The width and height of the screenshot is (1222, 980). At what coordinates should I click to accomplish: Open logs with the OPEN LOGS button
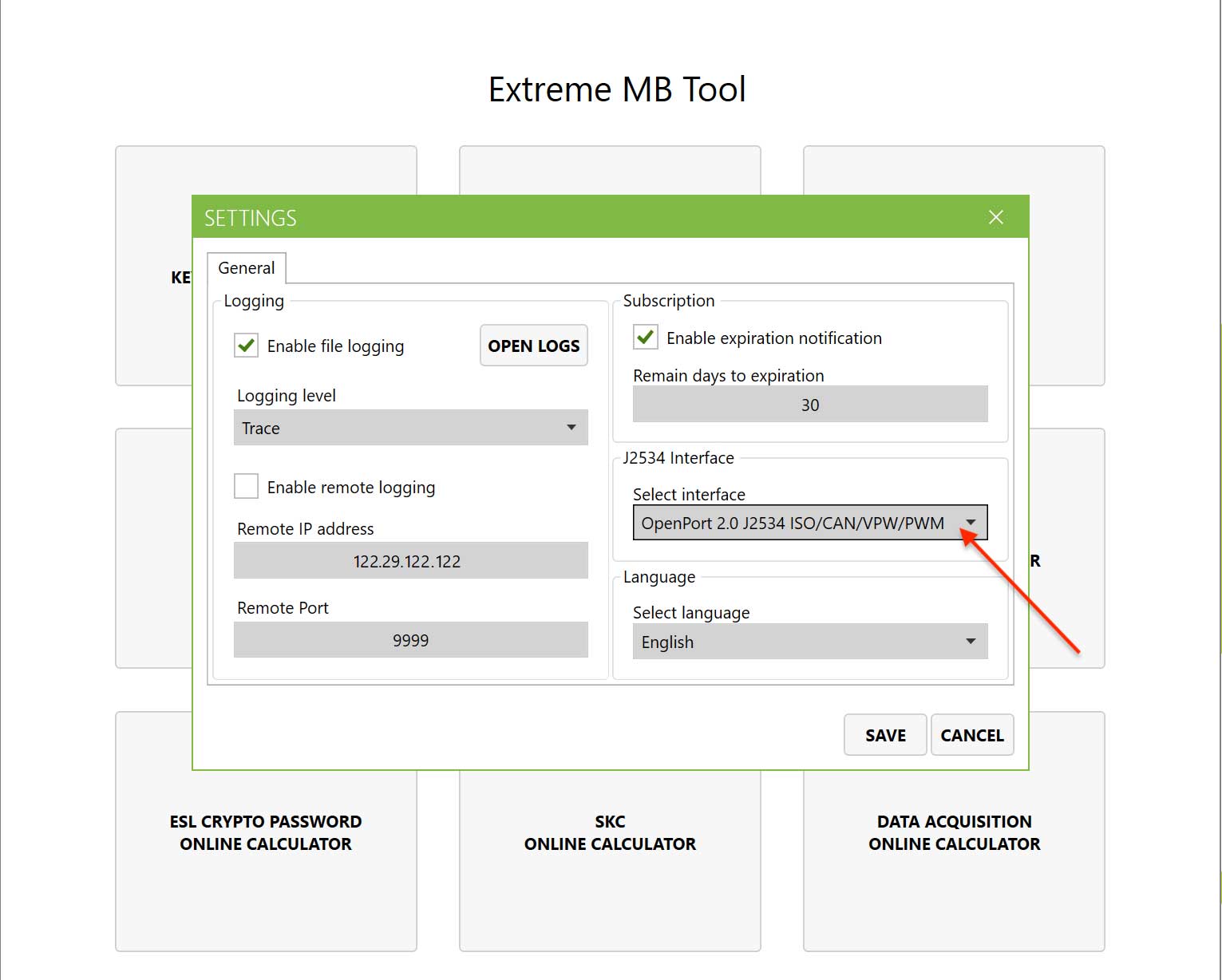click(x=533, y=345)
